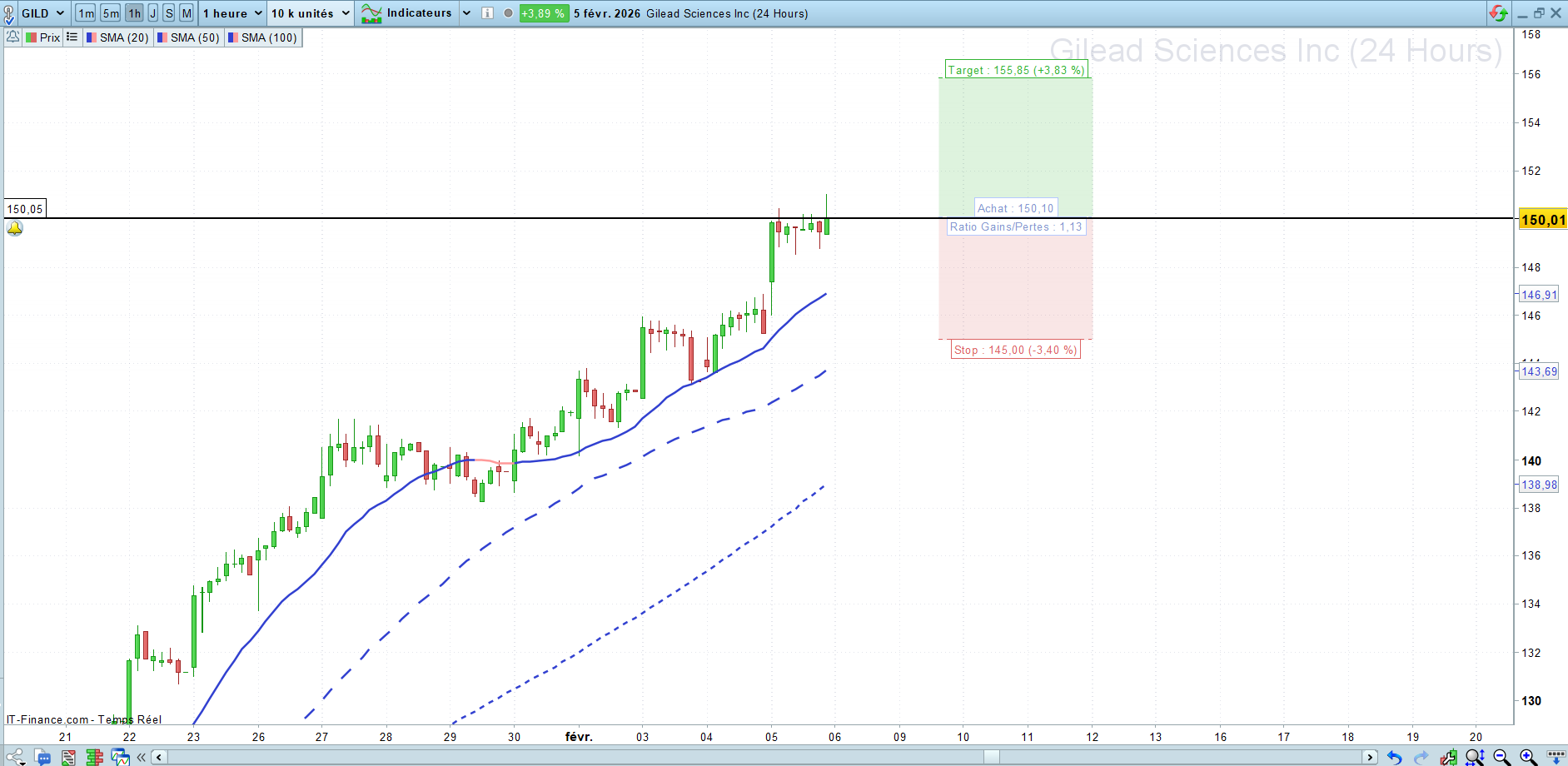
Task: Click the zoom out magnifier
Action: (x=1501, y=757)
